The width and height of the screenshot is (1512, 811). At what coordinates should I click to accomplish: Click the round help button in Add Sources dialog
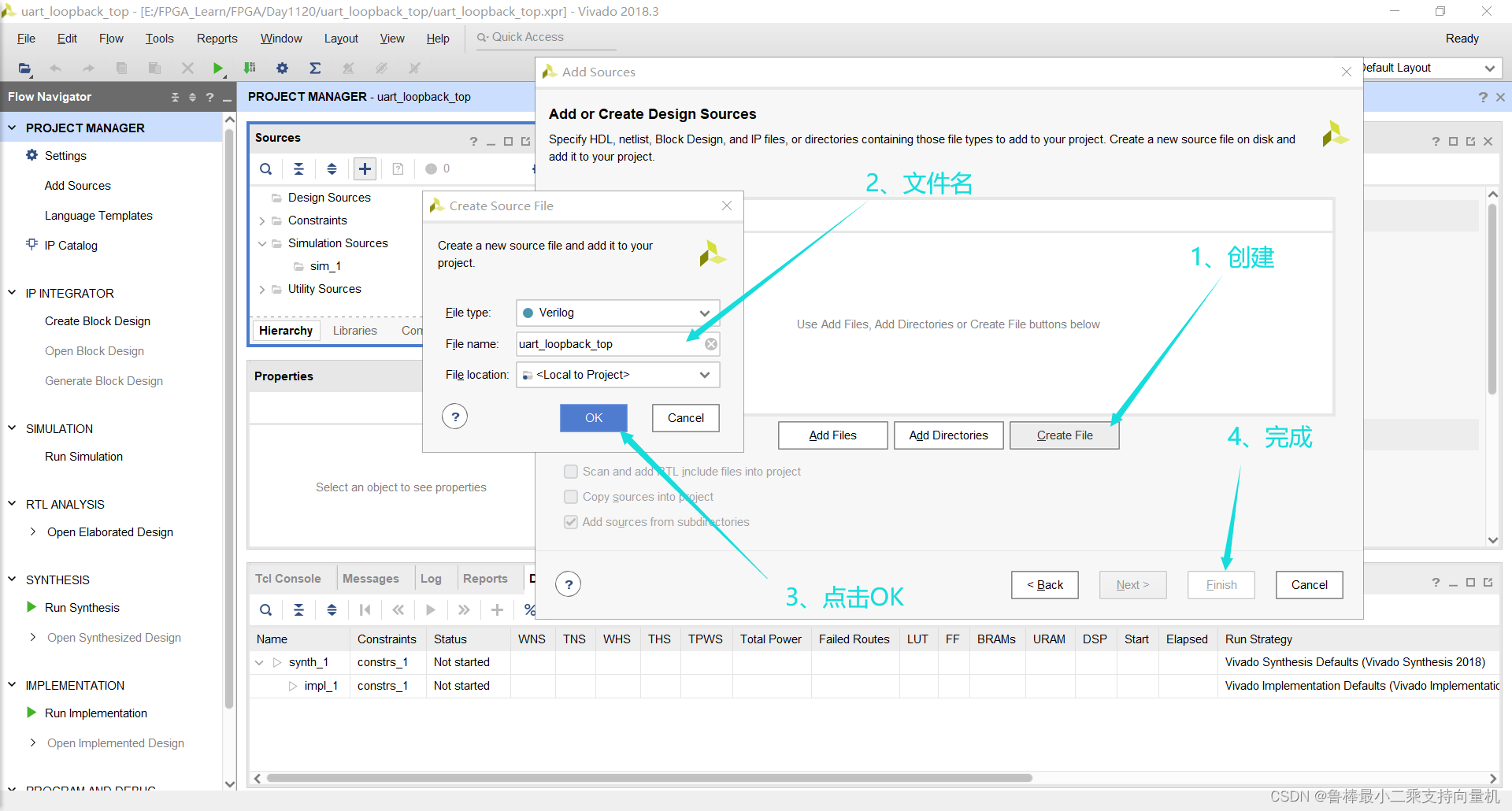coord(569,584)
